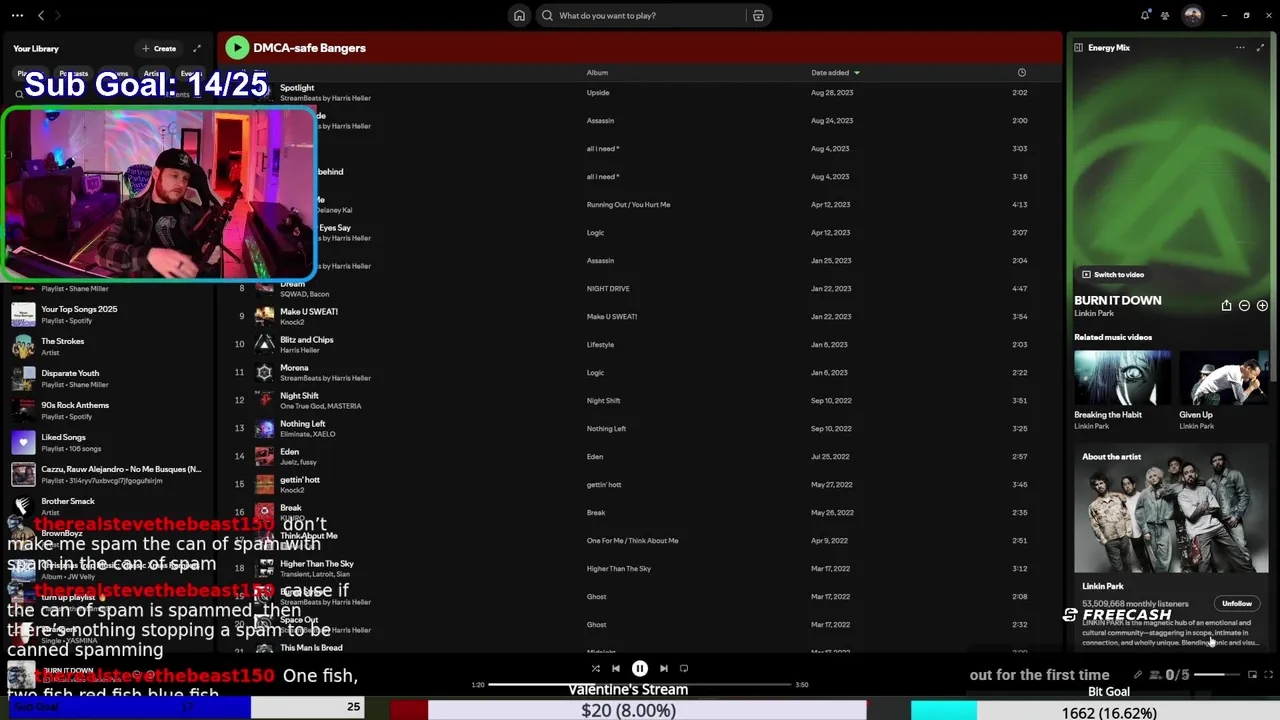Open Upside album link
This screenshot has height=720, width=1280.
tap(597, 92)
